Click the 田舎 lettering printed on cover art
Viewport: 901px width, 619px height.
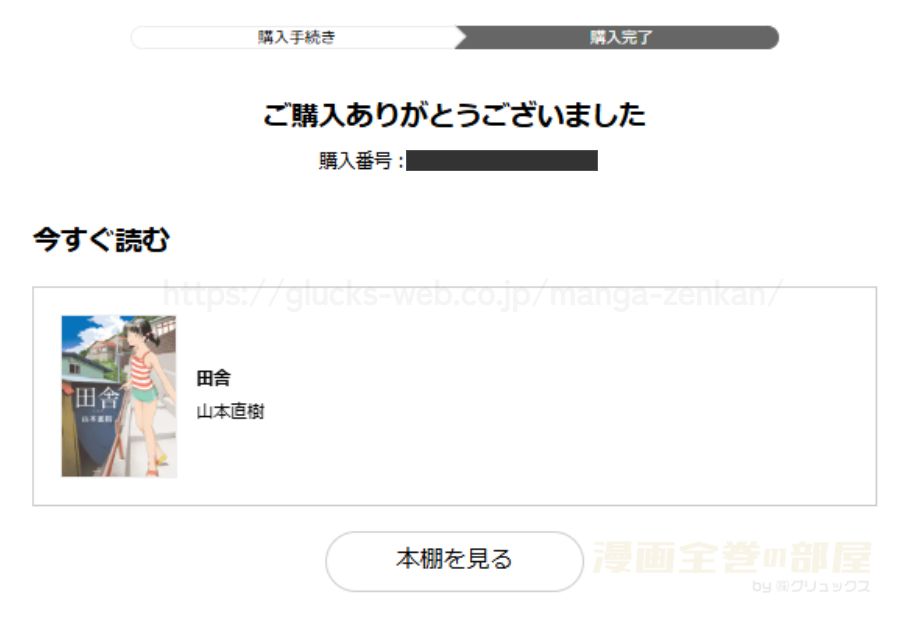coord(97,398)
